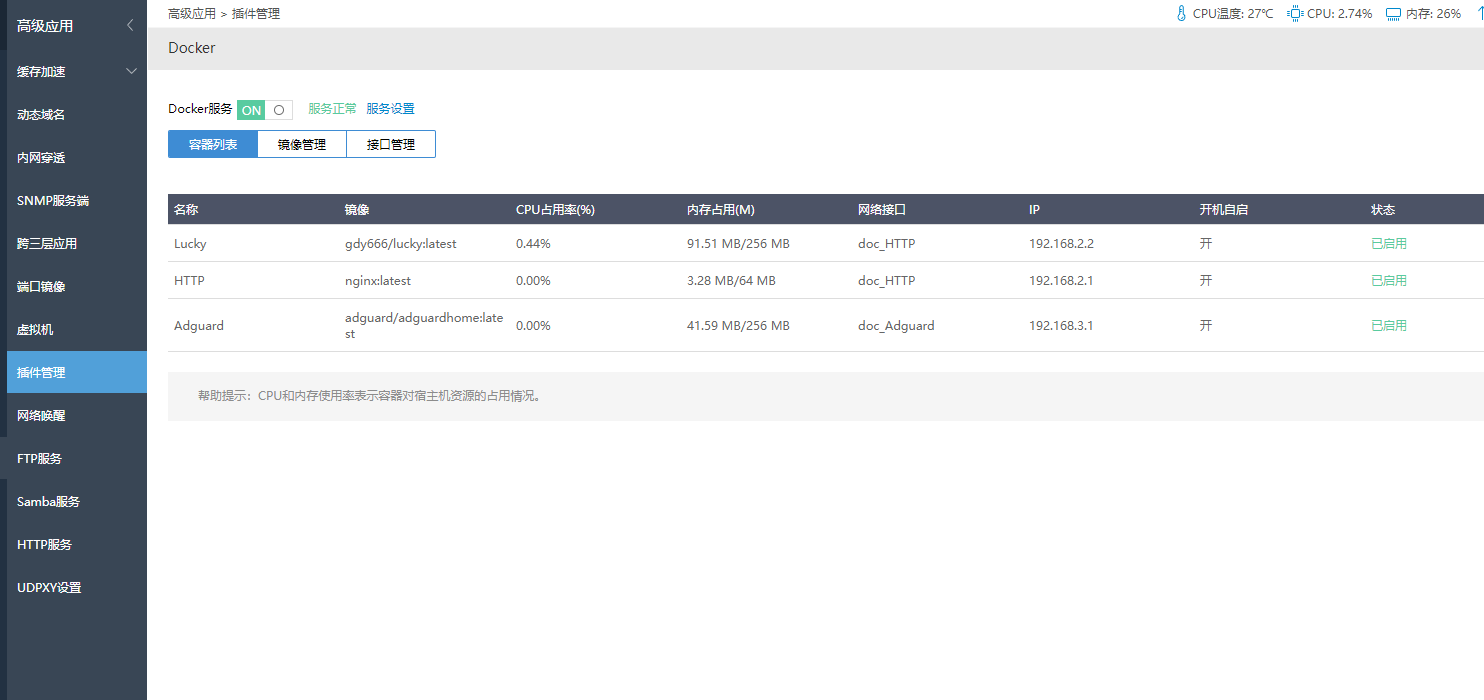Open Samba服务 in the sidebar
The width and height of the screenshot is (1484, 700).
pyautogui.click(x=77, y=502)
